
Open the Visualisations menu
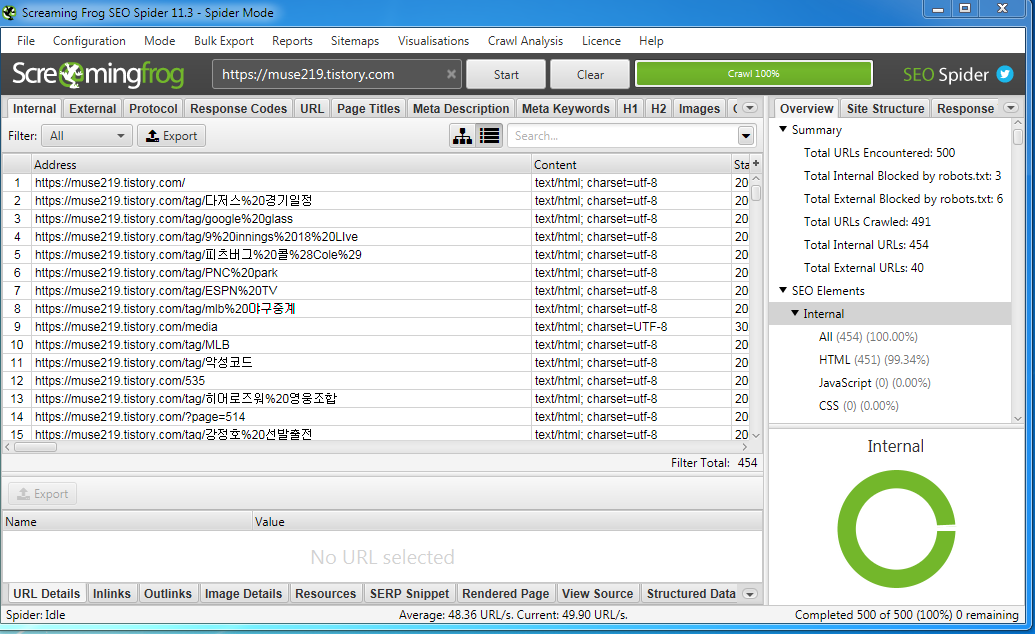[x=434, y=41]
